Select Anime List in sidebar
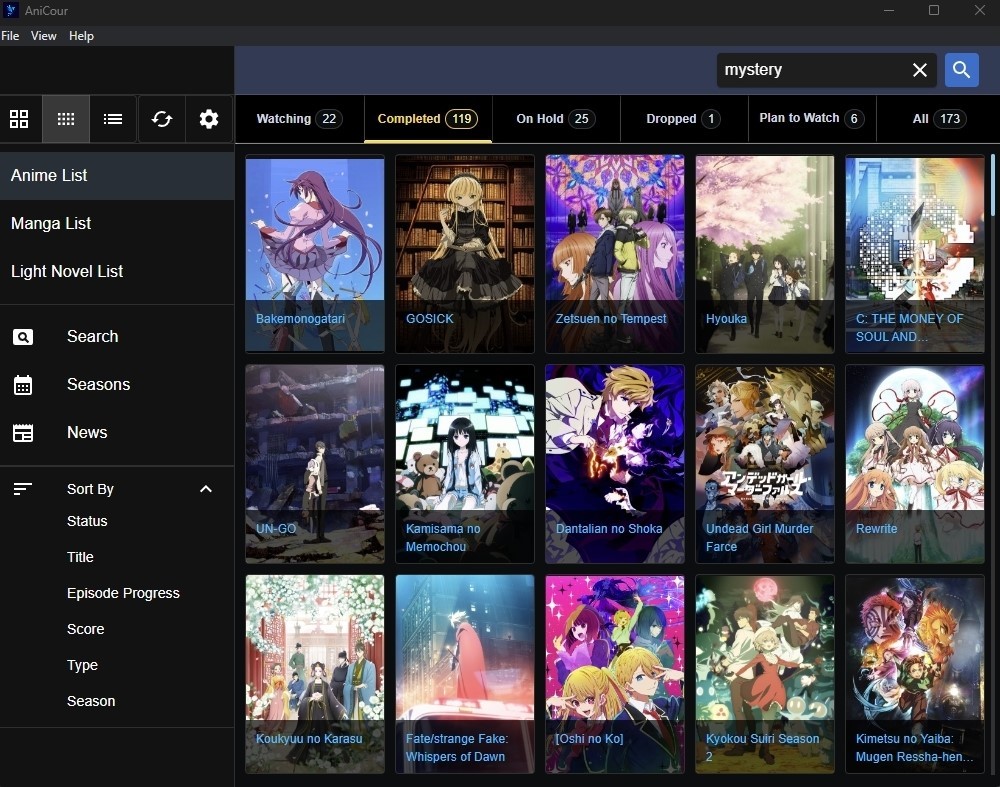 coord(117,175)
